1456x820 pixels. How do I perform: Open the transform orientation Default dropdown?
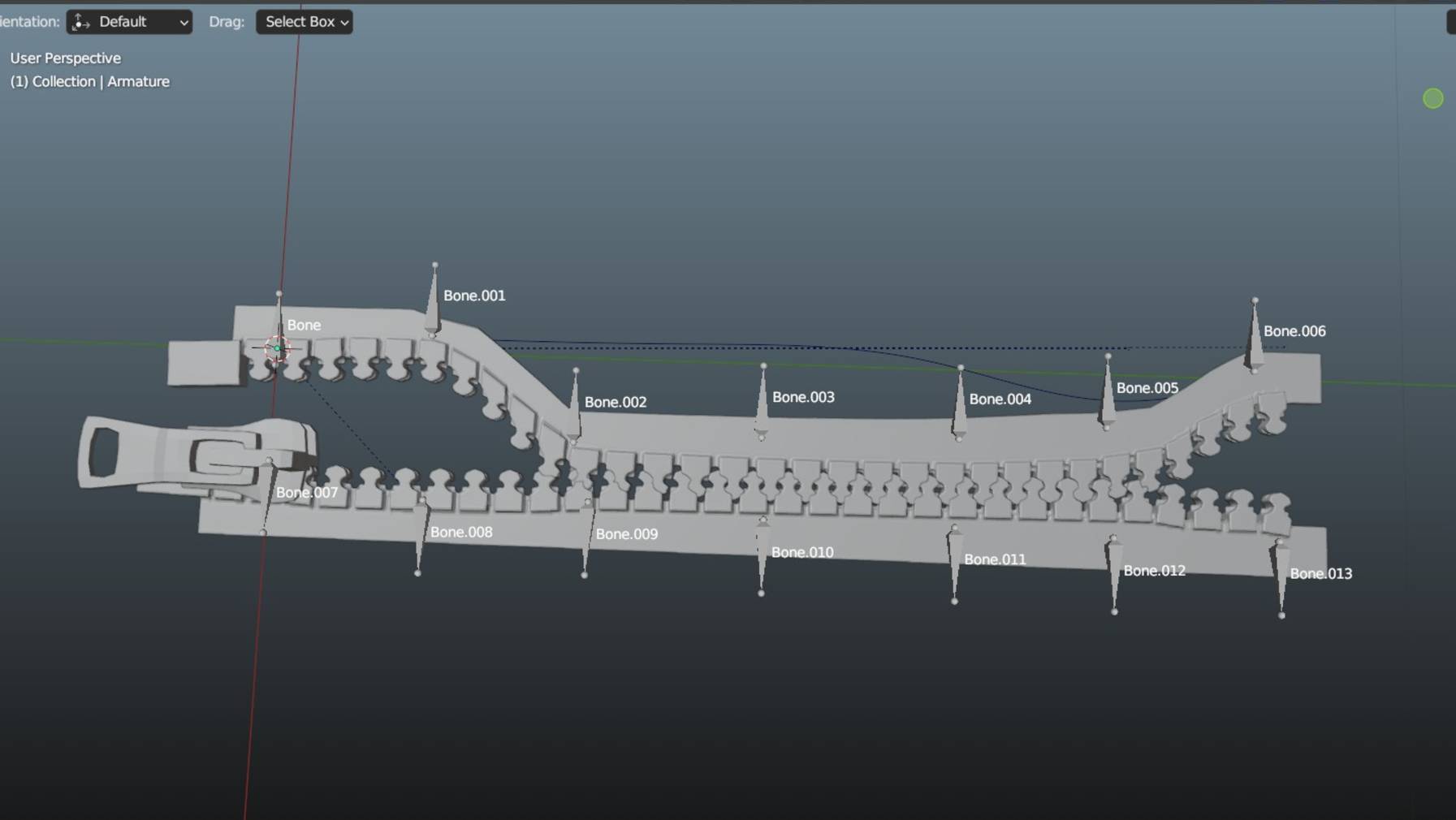(129, 22)
